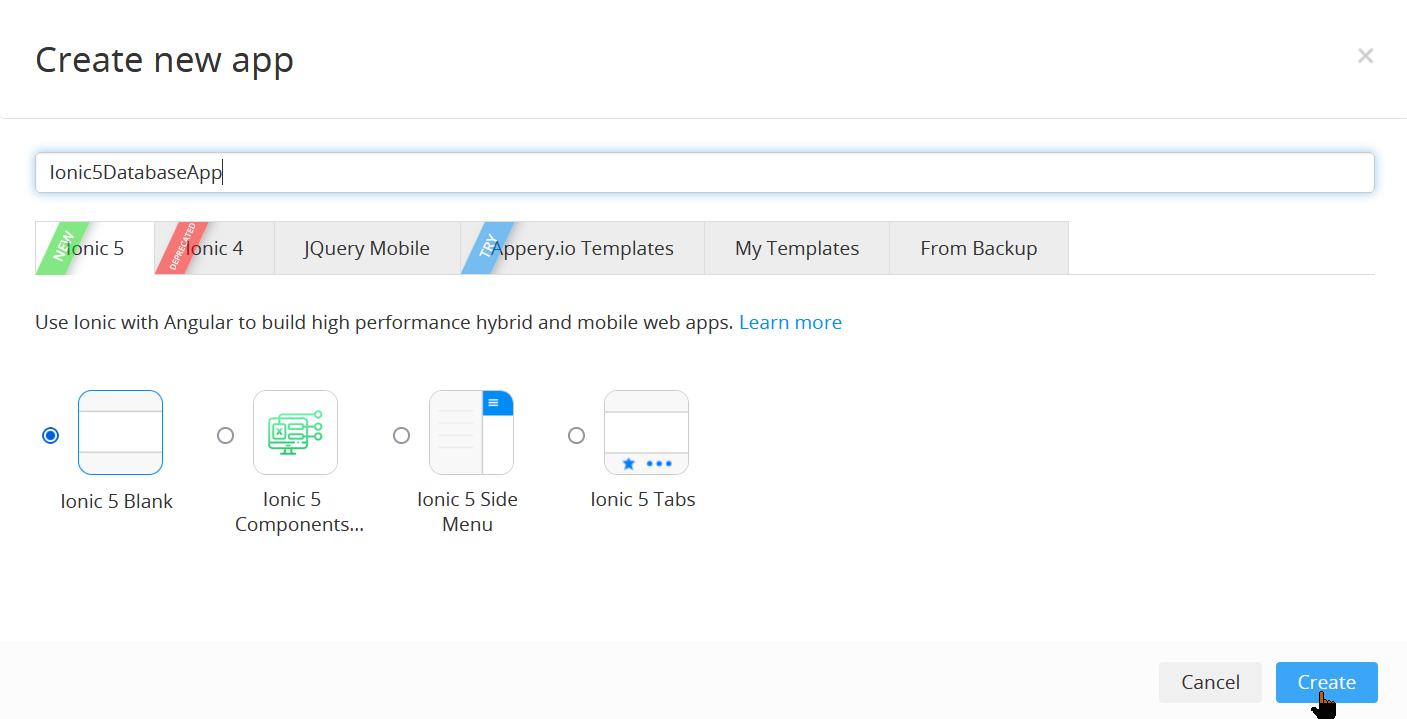
Task: Switch to the Ionic 5 tab
Action: click(x=95, y=248)
